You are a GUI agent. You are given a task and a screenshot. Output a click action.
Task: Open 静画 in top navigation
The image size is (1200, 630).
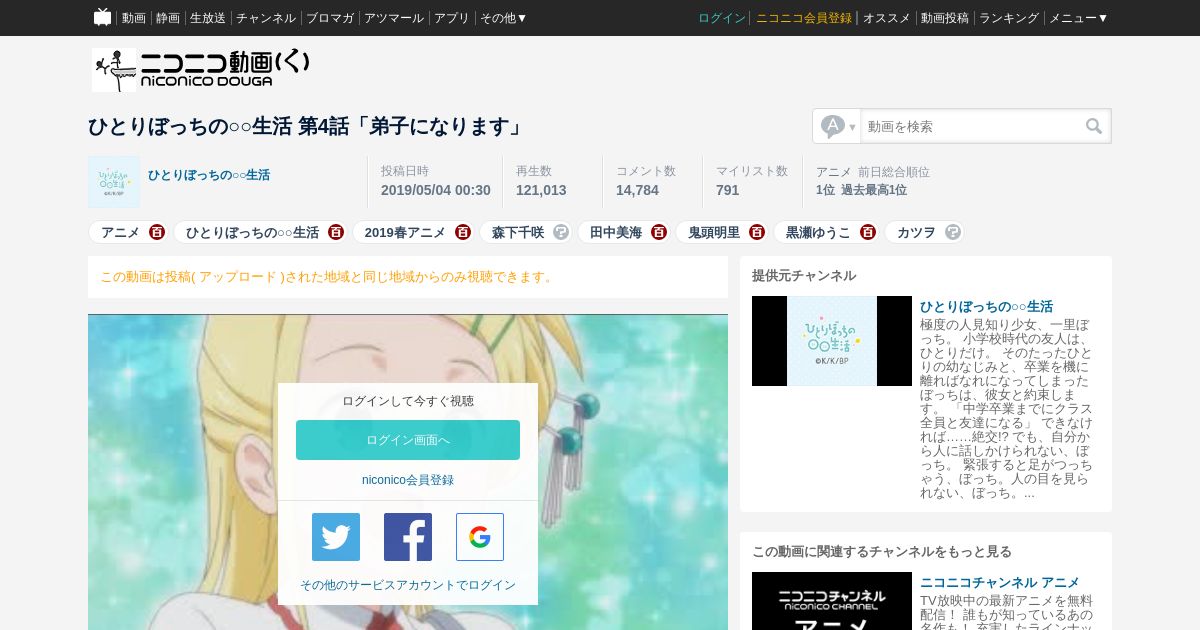point(168,18)
